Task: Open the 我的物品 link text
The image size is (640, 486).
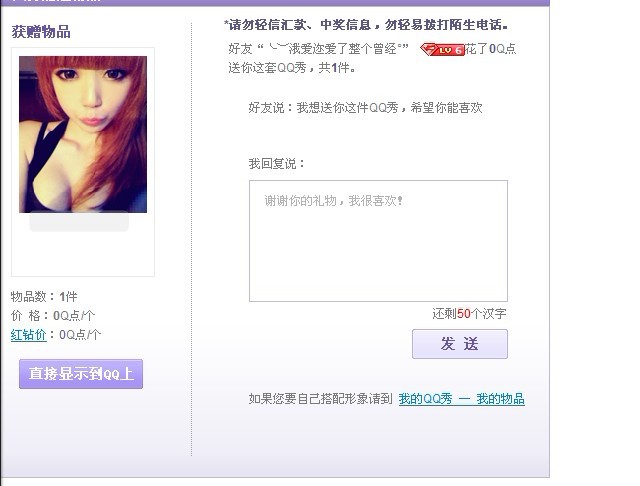Action: [x=500, y=399]
